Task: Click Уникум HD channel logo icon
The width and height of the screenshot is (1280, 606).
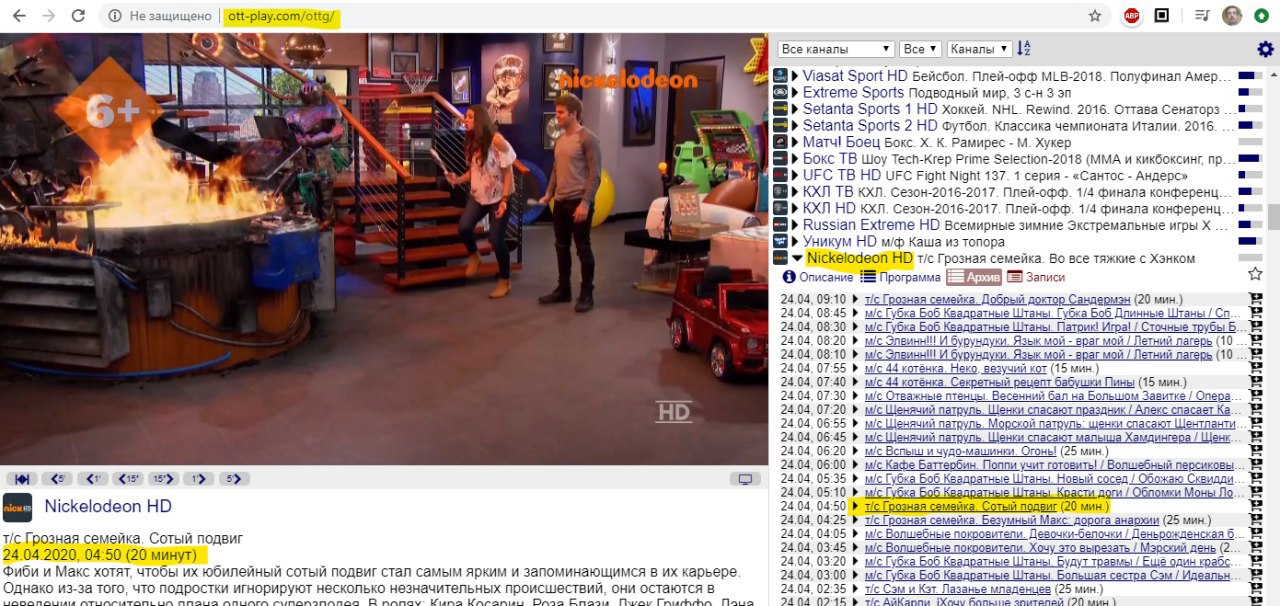Action: (x=781, y=241)
